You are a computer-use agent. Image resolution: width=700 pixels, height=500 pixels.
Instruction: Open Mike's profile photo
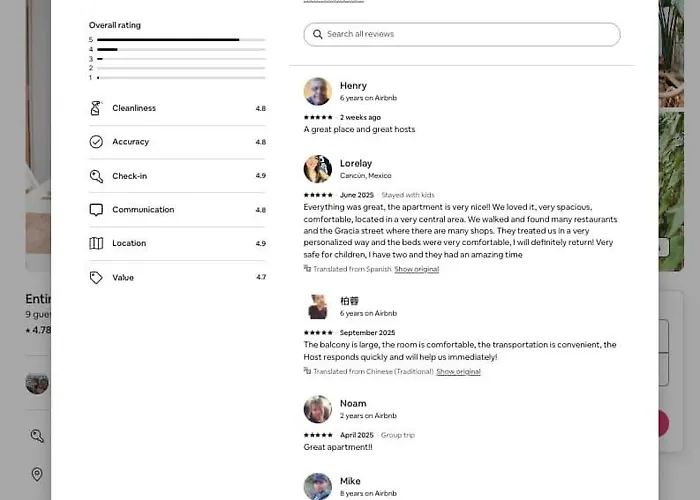[x=317, y=486]
